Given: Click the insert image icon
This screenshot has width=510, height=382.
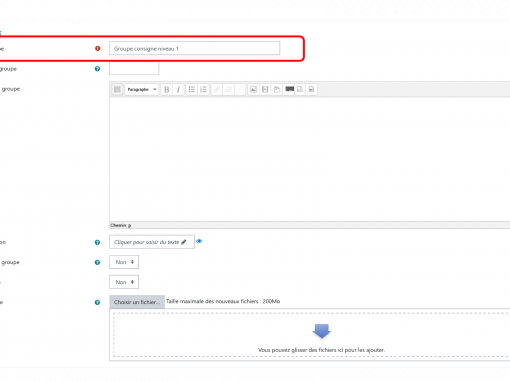Looking at the screenshot, I should pyautogui.click(x=253, y=89).
